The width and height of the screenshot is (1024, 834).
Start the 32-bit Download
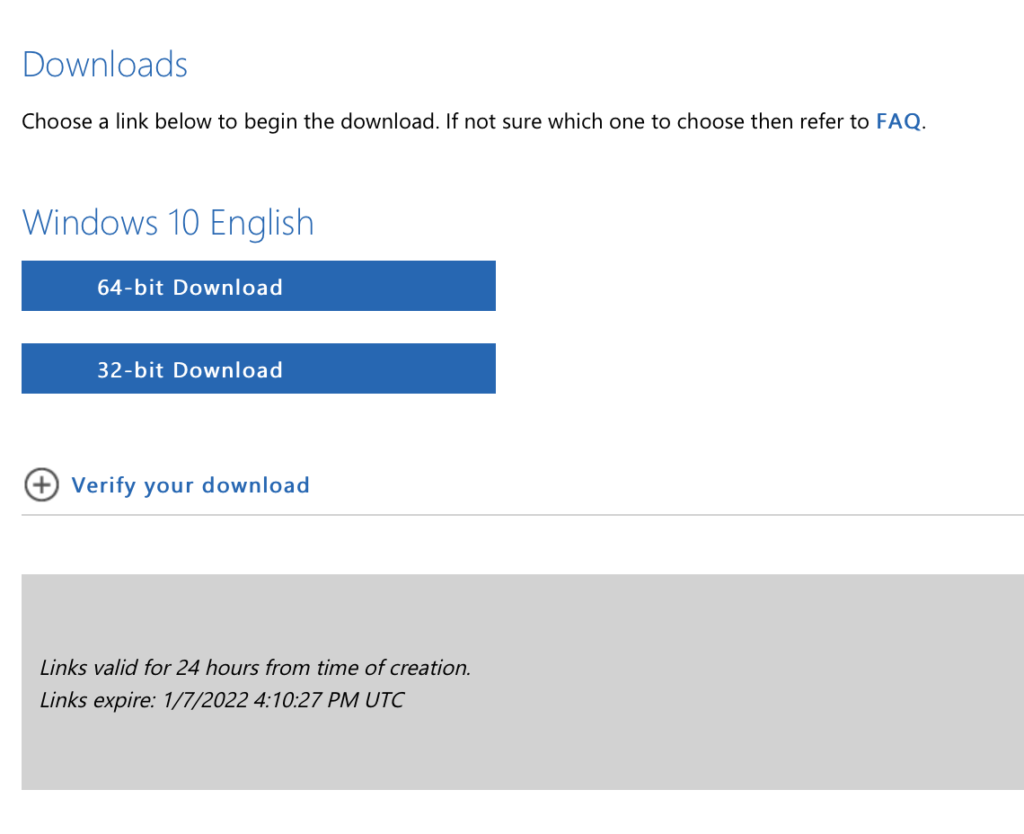tap(258, 369)
